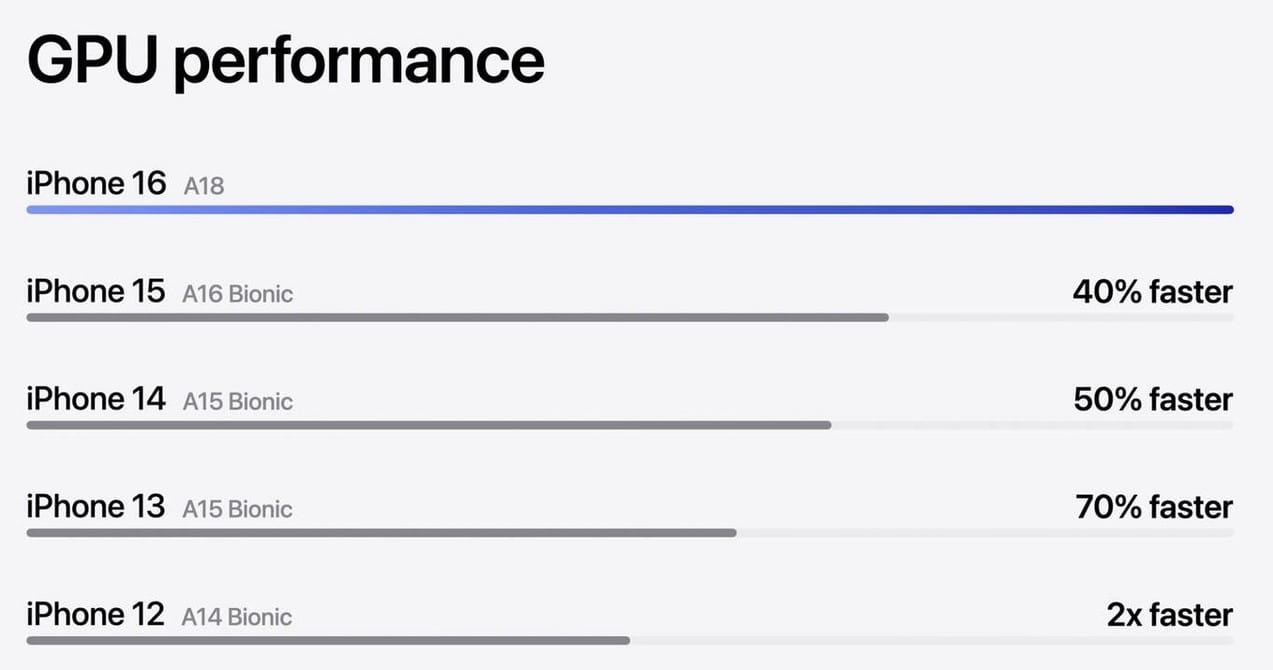Click the A18 chip label
The height and width of the screenshot is (670, 1273).
point(204,186)
